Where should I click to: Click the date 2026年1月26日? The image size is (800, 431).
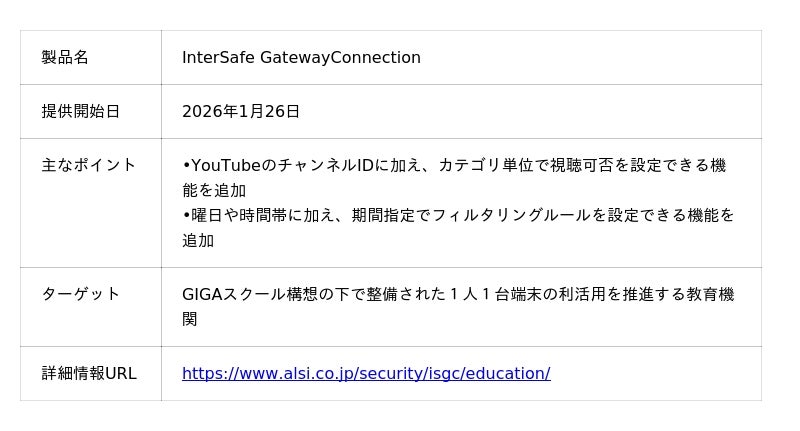pos(240,112)
